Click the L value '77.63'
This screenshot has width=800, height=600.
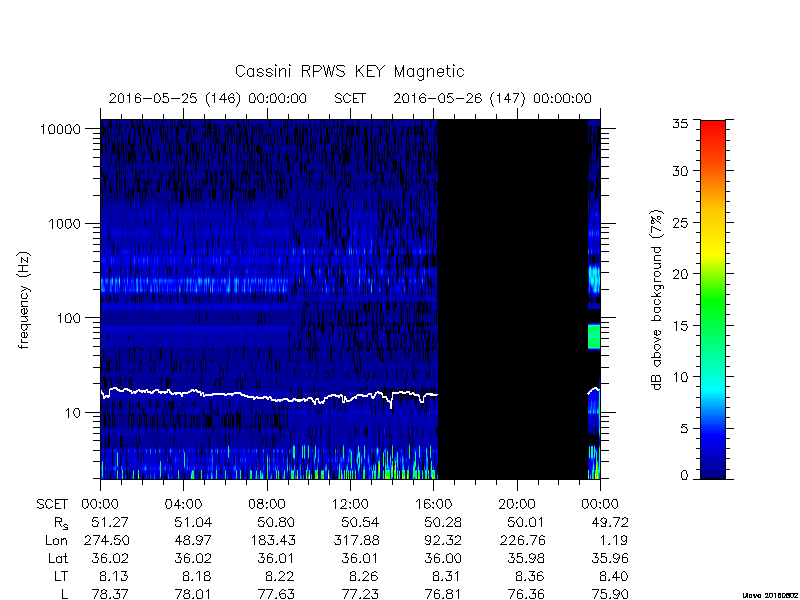(x=276, y=594)
